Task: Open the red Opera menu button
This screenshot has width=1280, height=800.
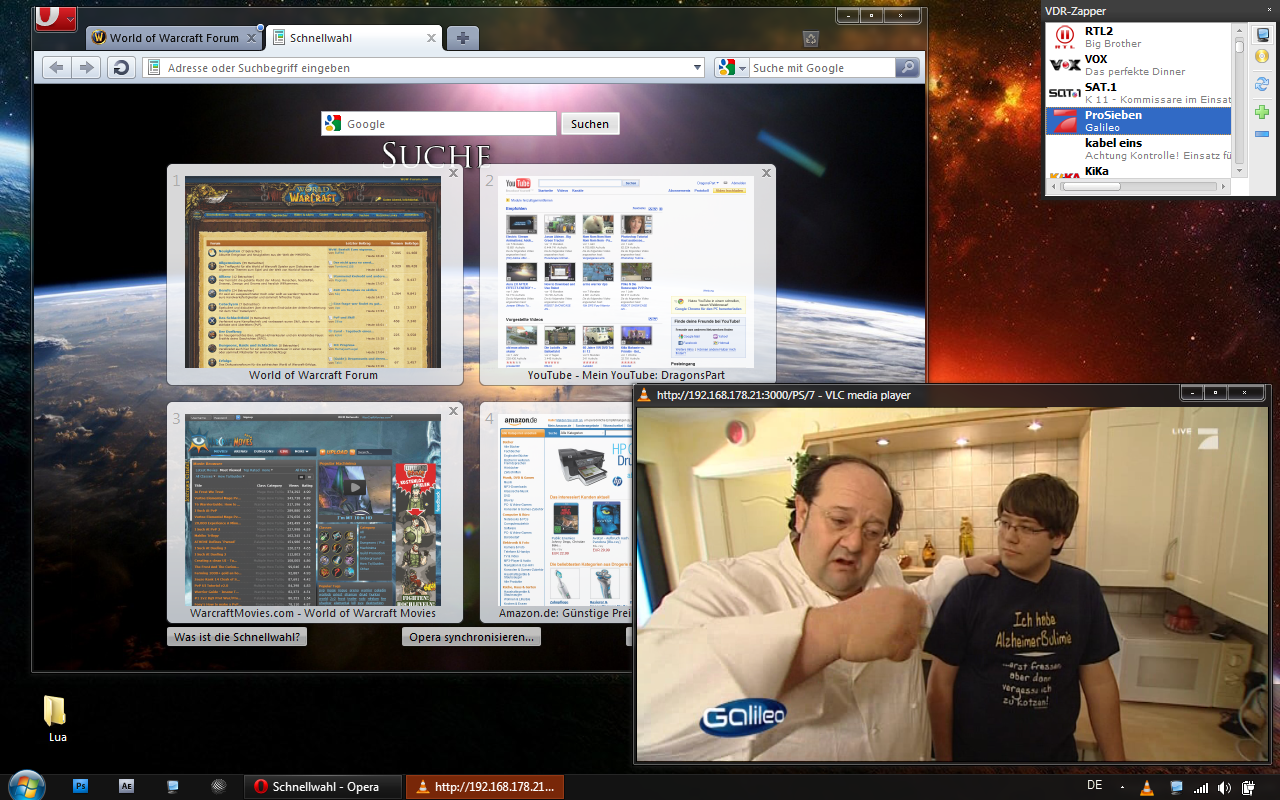Action: pyautogui.click(x=56, y=19)
